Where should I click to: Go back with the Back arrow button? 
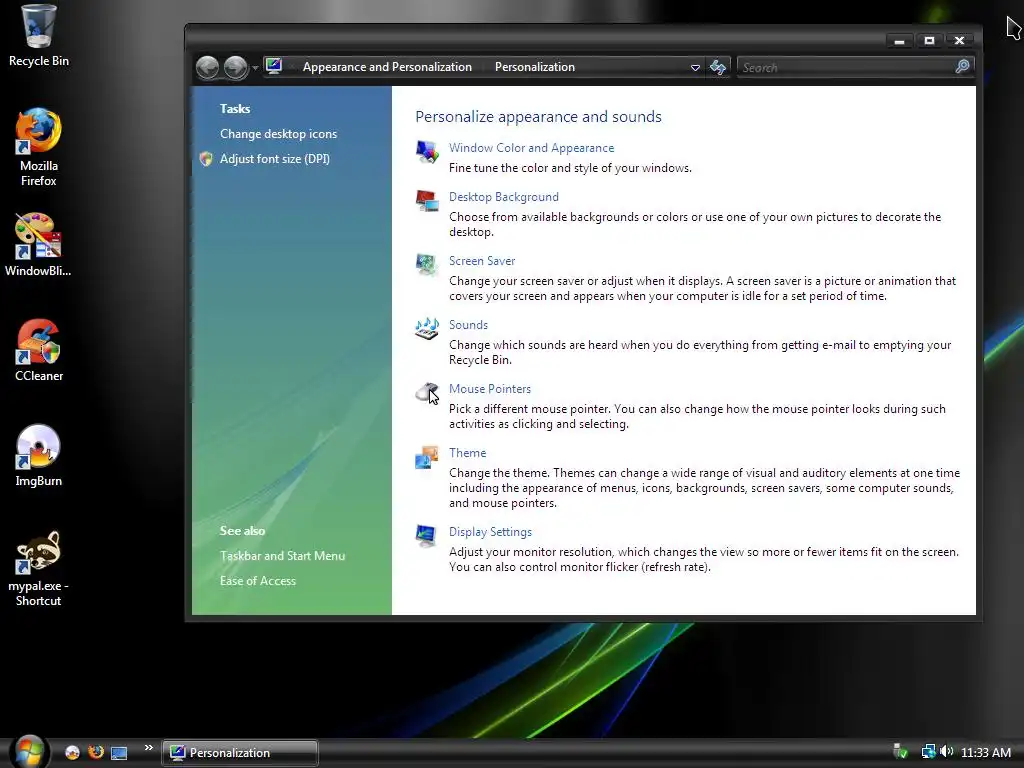coord(208,67)
